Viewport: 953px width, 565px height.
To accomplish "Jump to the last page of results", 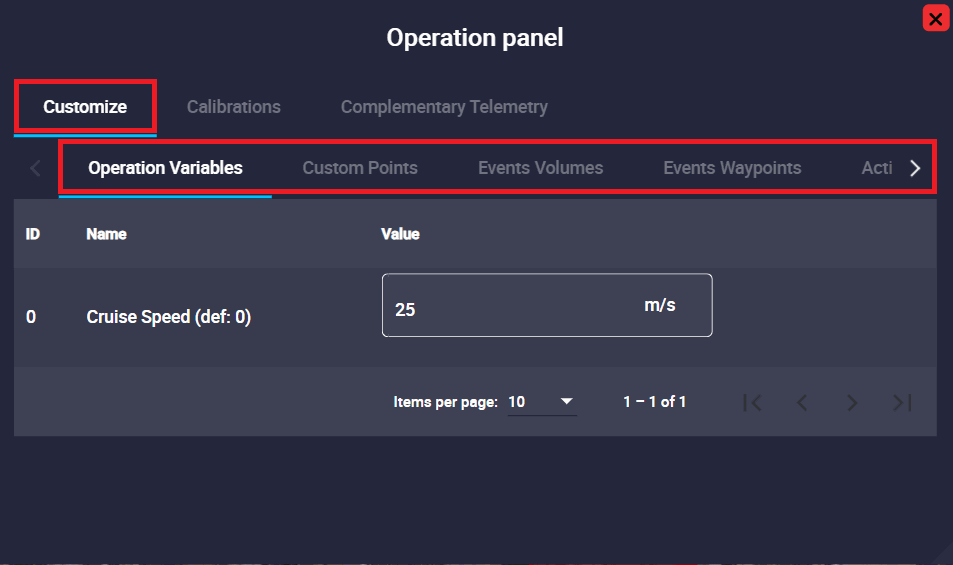I will tap(902, 402).
